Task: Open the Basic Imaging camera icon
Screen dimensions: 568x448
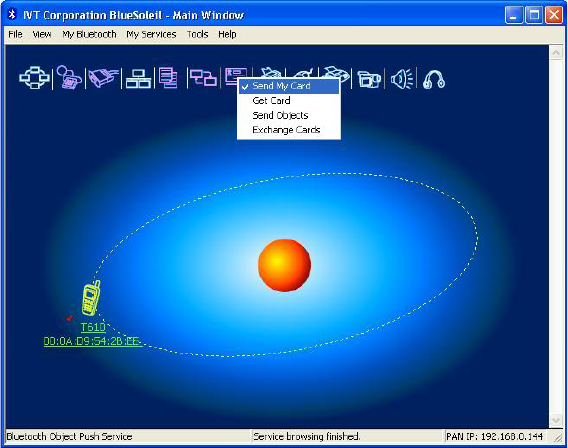Action: tap(369, 79)
